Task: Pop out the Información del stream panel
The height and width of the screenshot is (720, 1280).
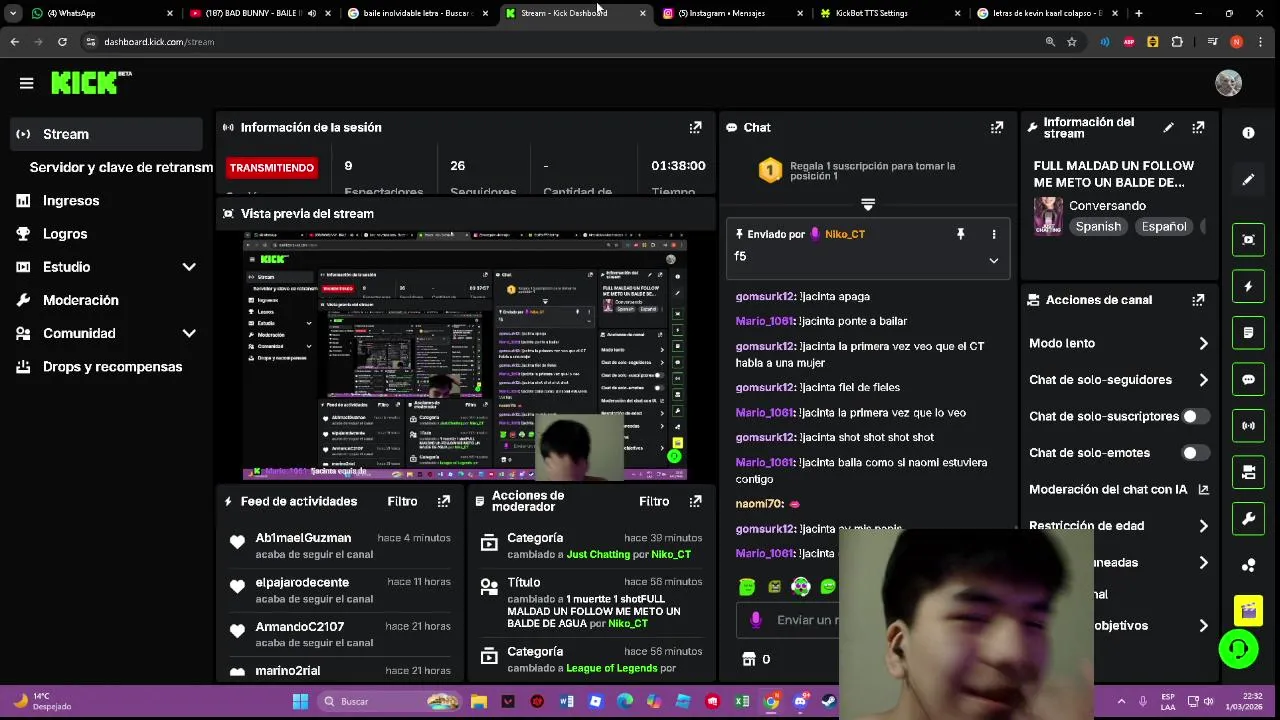Action: coord(1198,127)
